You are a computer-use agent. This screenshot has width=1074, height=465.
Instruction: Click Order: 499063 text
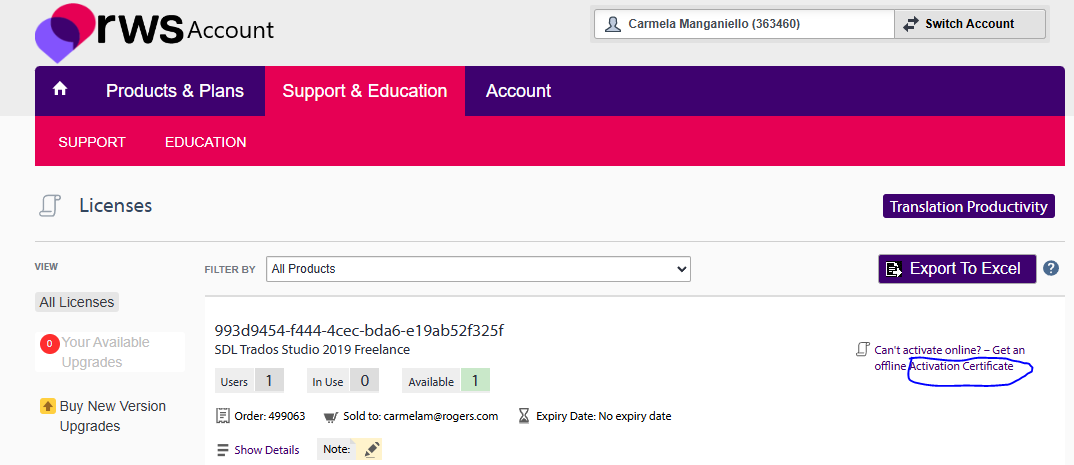[269, 416]
